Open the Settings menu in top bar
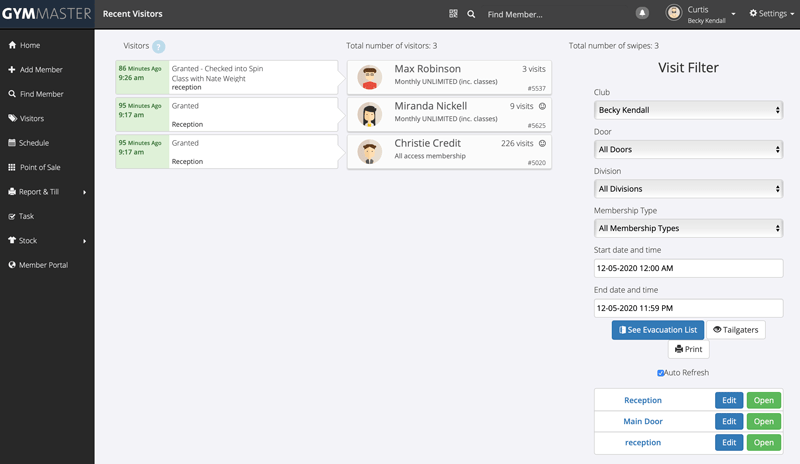This screenshot has height=464, width=800. tap(771, 14)
